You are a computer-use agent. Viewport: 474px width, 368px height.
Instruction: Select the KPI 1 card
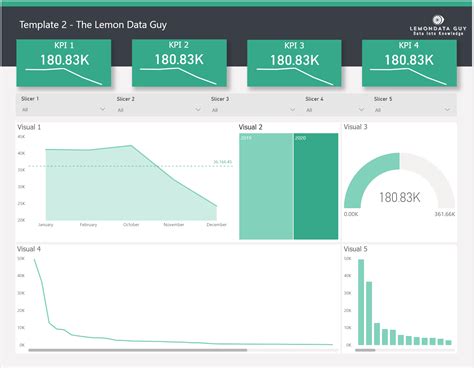pyautogui.click(x=64, y=63)
